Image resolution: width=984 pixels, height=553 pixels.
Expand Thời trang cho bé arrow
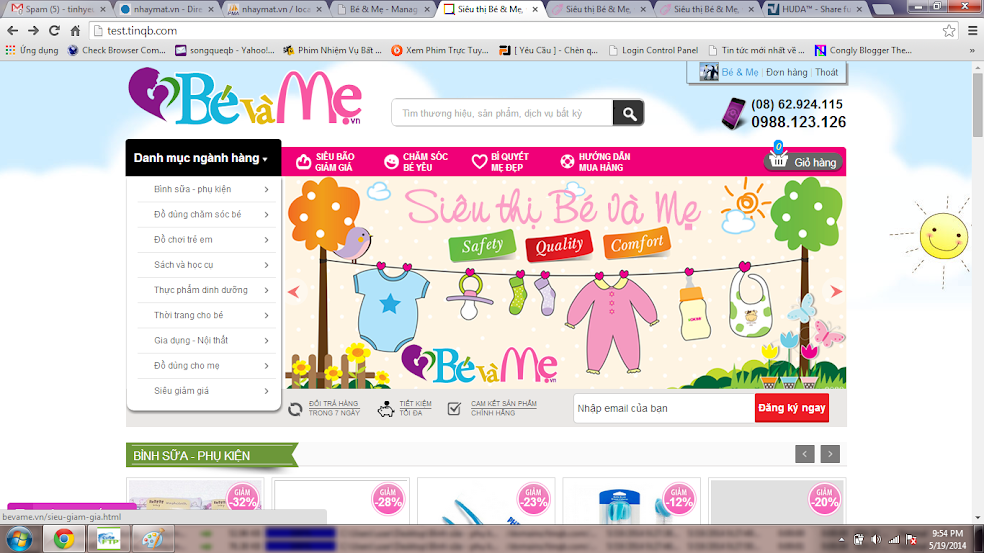[x=267, y=315]
